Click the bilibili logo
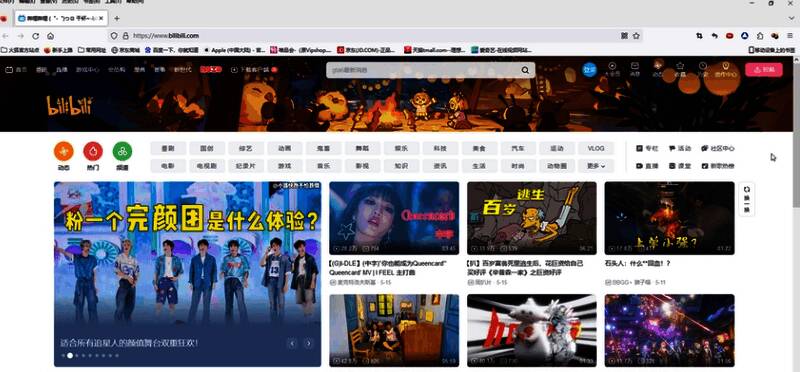Screen dimensions: 800x372 click(x=69, y=106)
